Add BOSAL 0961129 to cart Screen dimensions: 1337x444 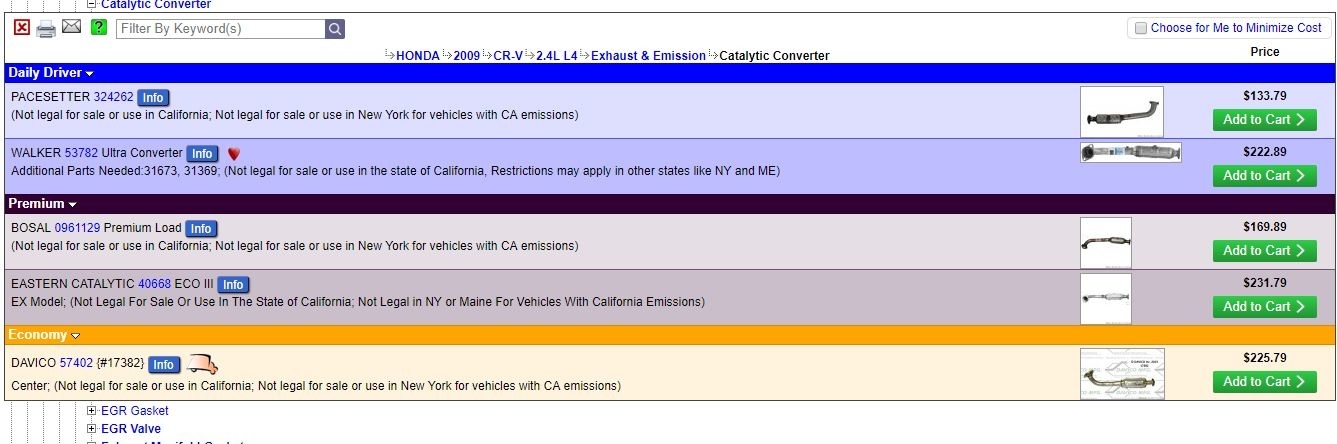click(1264, 251)
